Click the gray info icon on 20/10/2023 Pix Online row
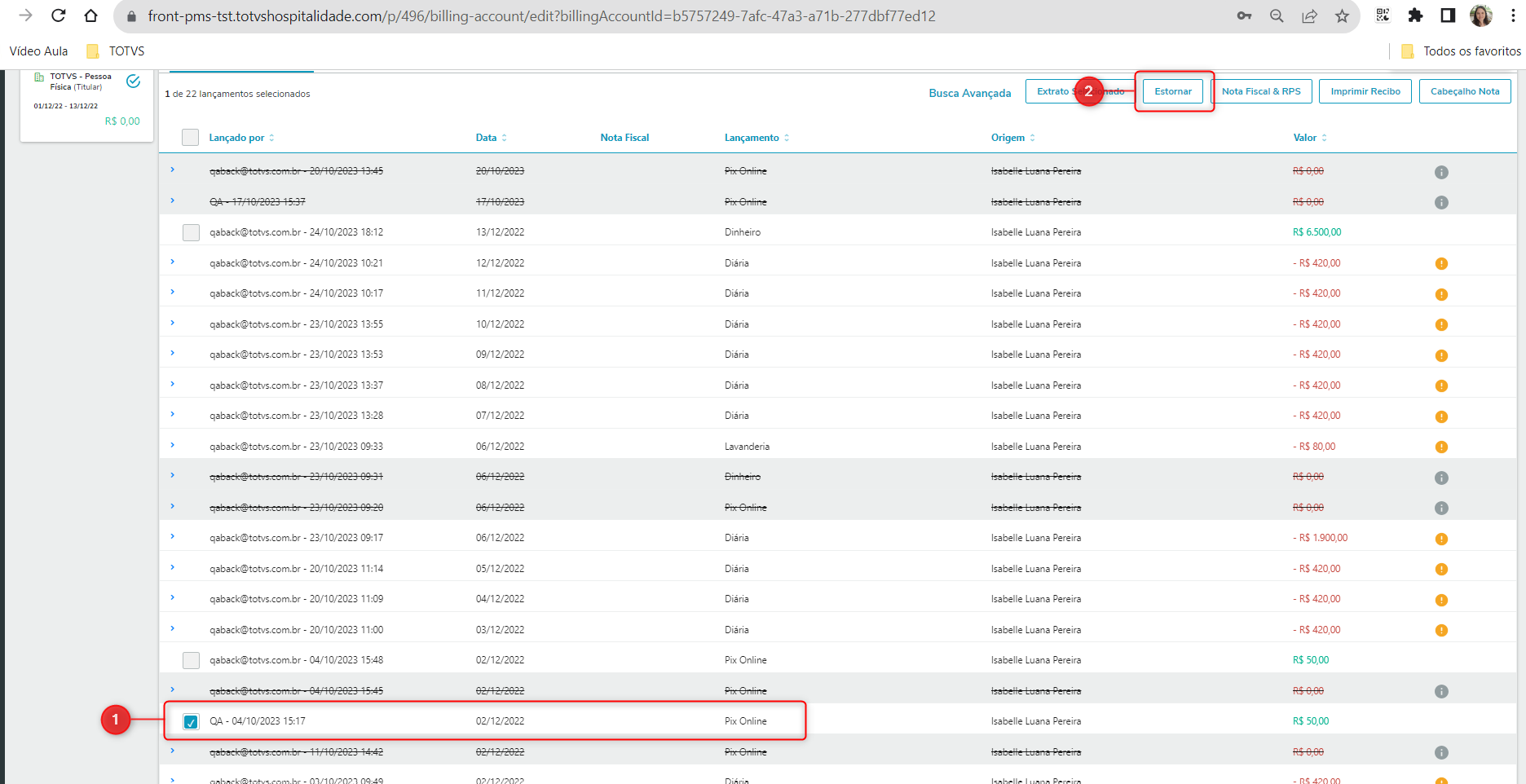The width and height of the screenshot is (1526, 784). 1441,172
